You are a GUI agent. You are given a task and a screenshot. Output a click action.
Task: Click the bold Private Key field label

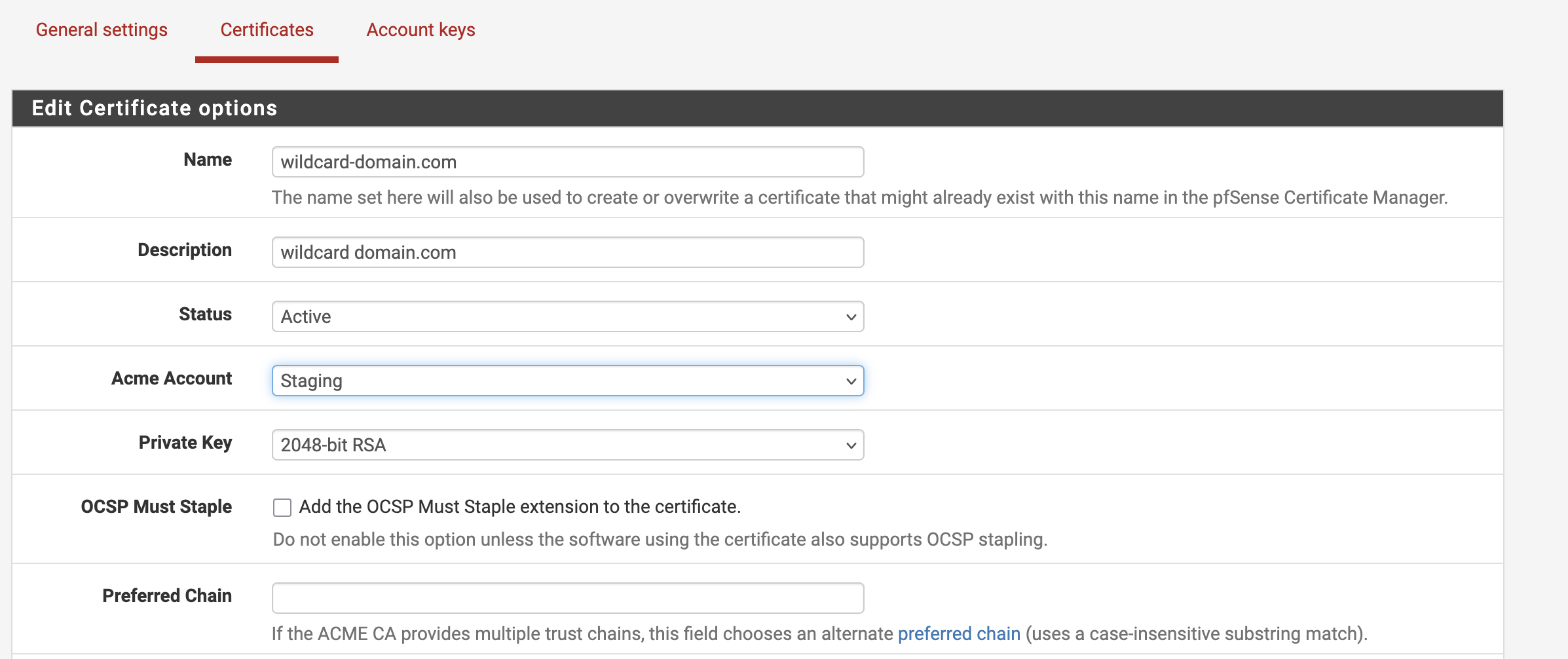[185, 443]
